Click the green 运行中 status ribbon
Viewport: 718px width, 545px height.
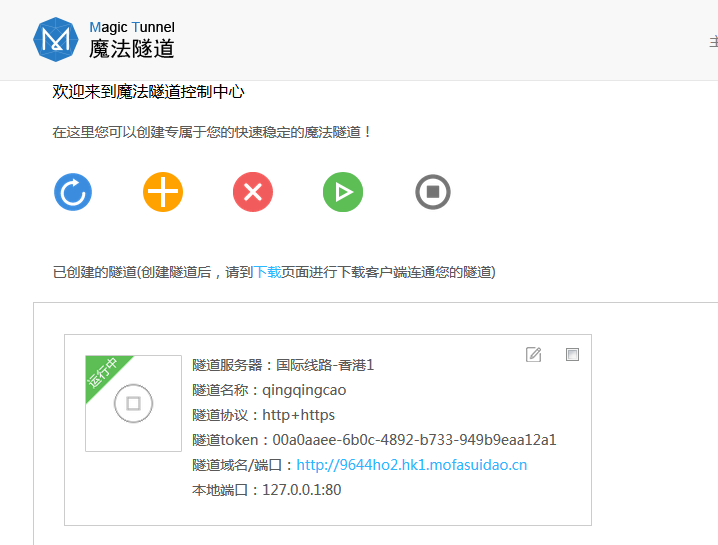coord(103,372)
